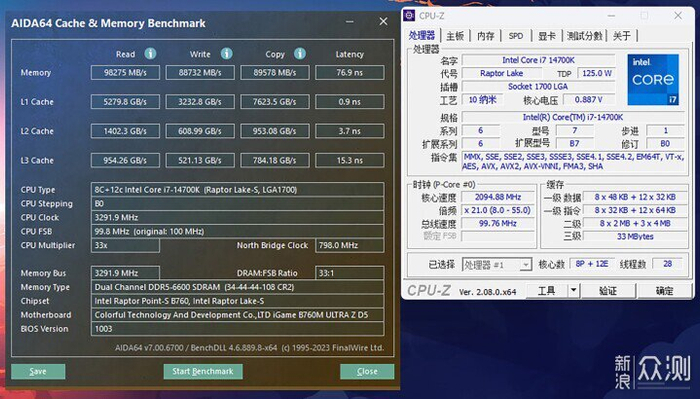The width and height of the screenshot is (700, 399).
Task: Click the 指令集 instruction list text
Action: click(573, 162)
